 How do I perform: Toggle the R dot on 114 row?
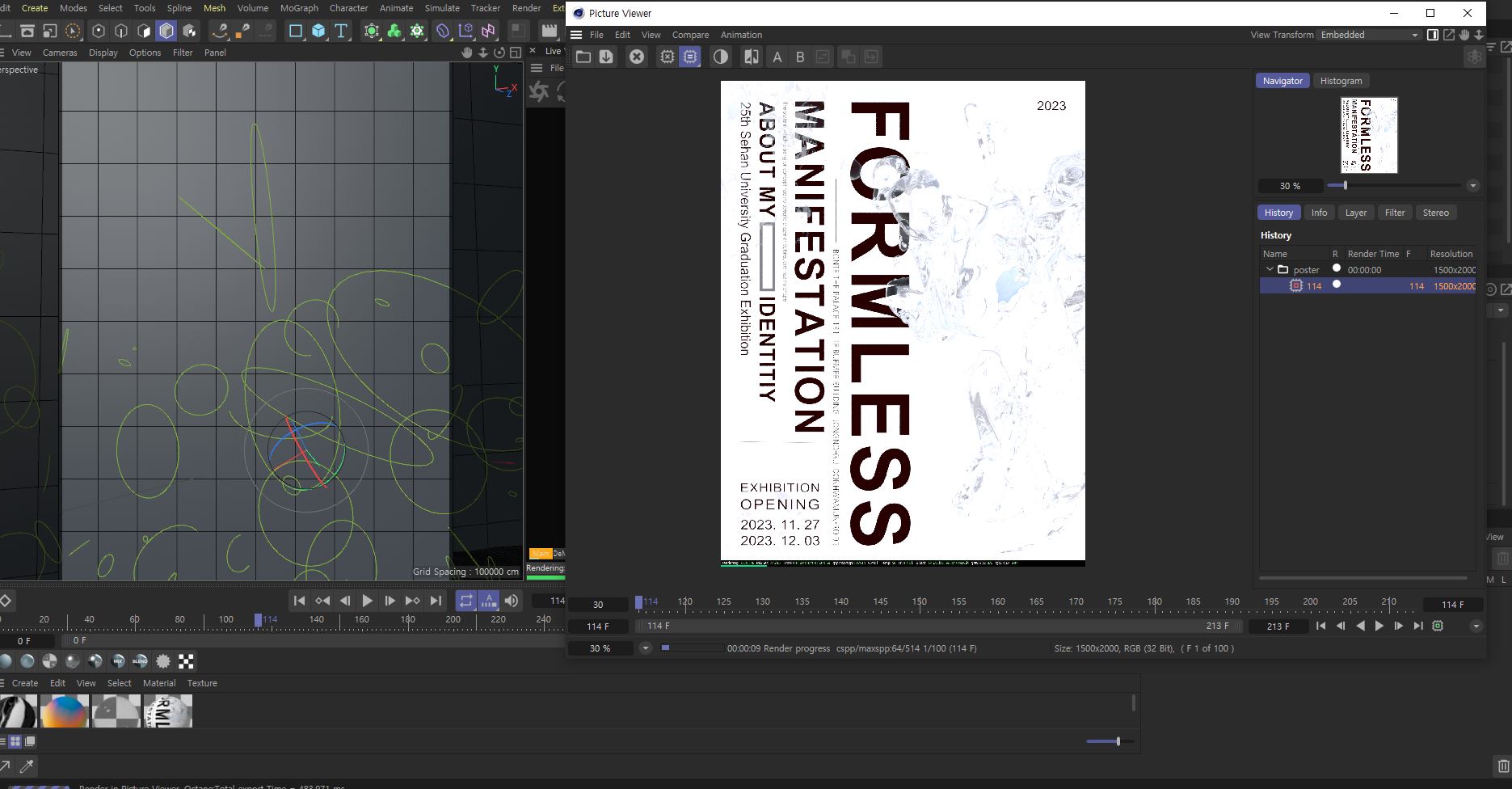point(1337,284)
